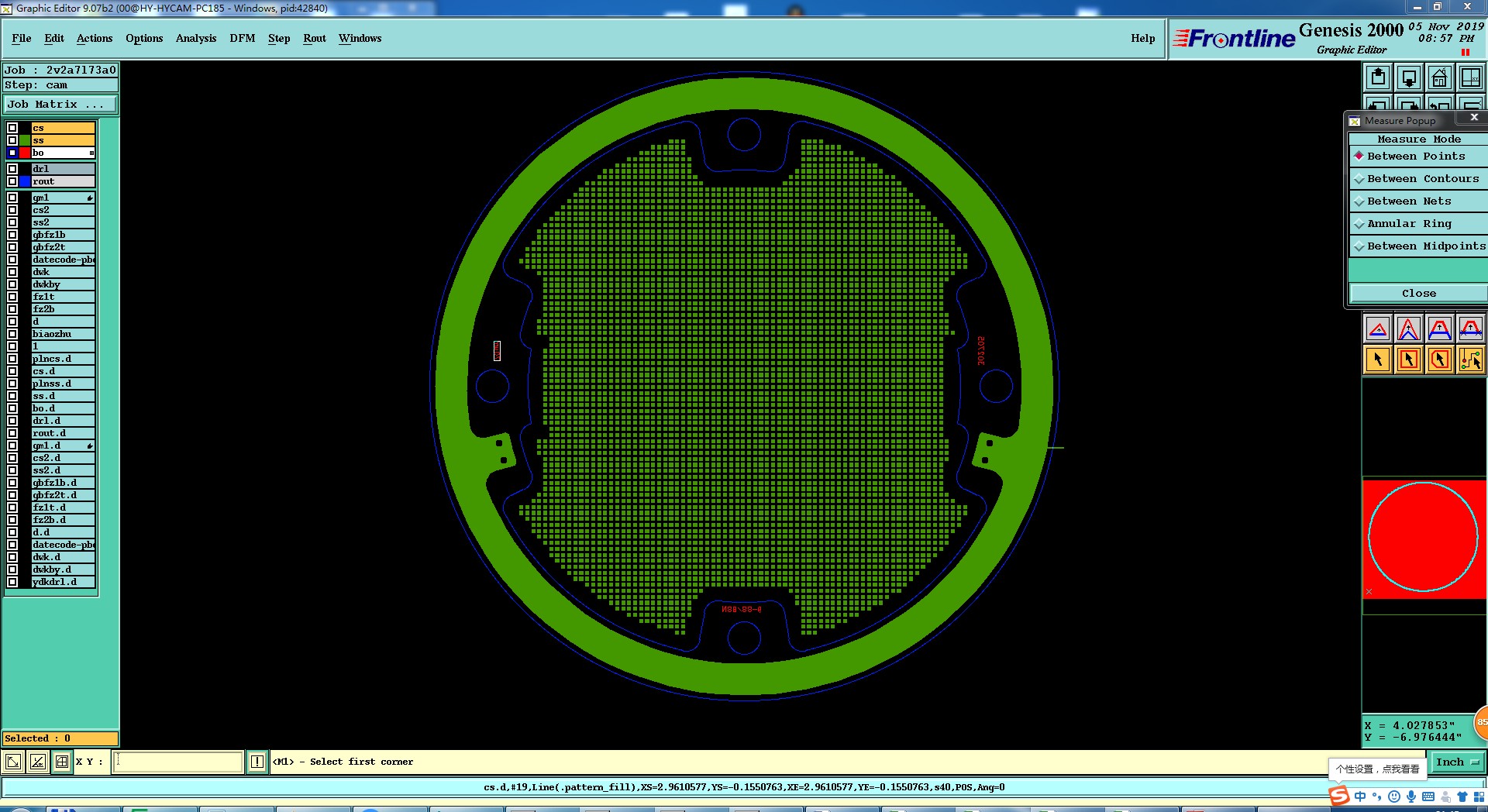Click the Selected : 0 status box
1488x812 pixels.
(60, 738)
